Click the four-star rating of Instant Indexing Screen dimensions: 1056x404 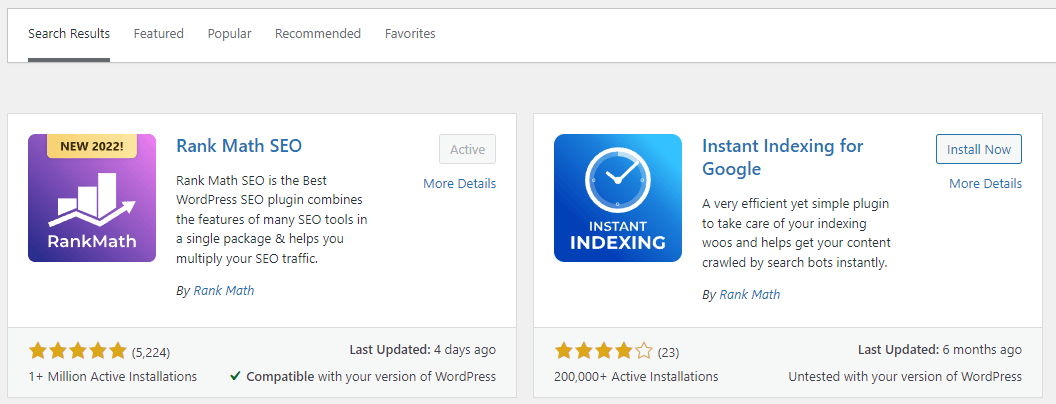(603, 351)
